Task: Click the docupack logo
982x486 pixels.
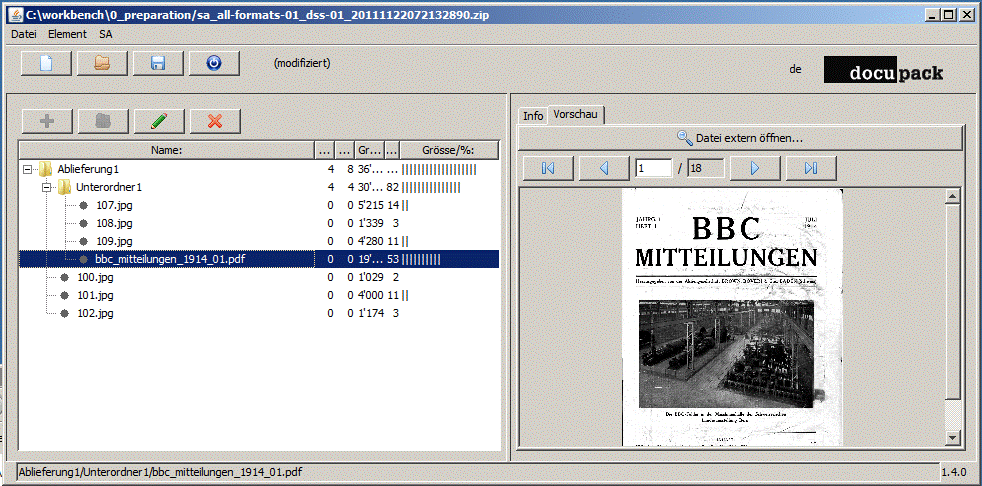Action: coord(884,71)
